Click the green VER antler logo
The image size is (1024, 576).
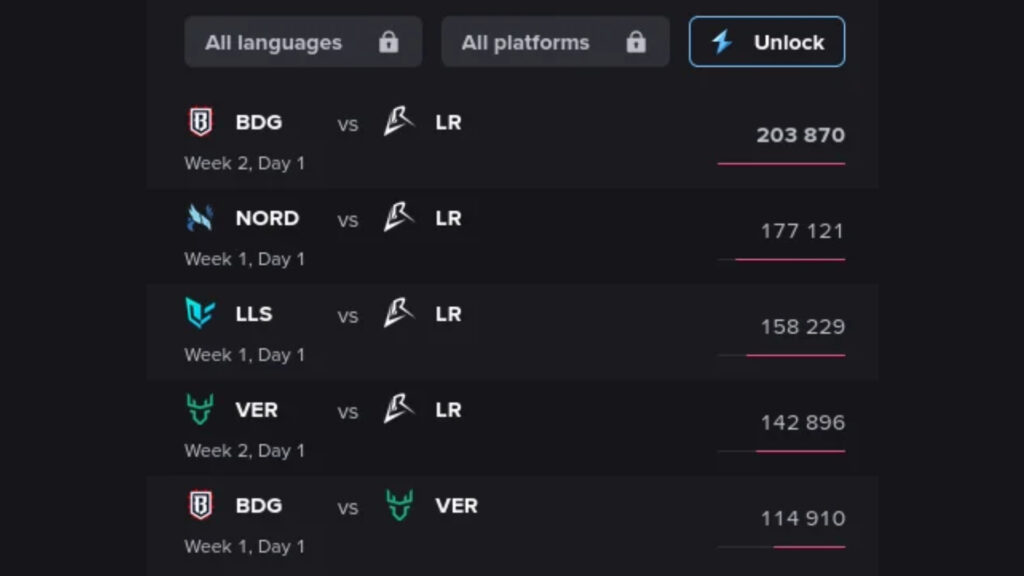pyautogui.click(x=199, y=410)
